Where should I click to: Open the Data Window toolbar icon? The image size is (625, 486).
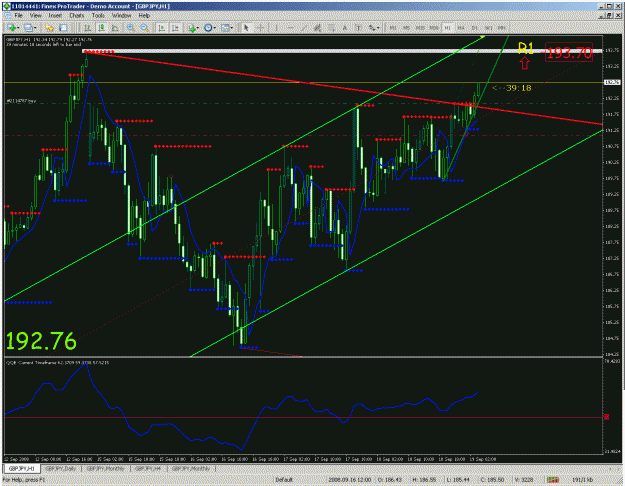click(63, 28)
